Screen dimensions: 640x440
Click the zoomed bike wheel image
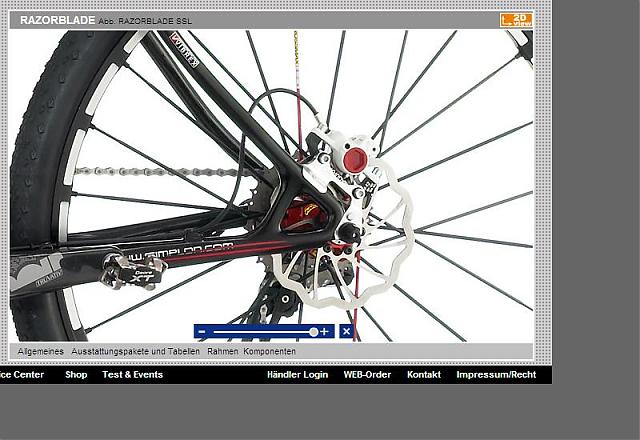(x=271, y=186)
